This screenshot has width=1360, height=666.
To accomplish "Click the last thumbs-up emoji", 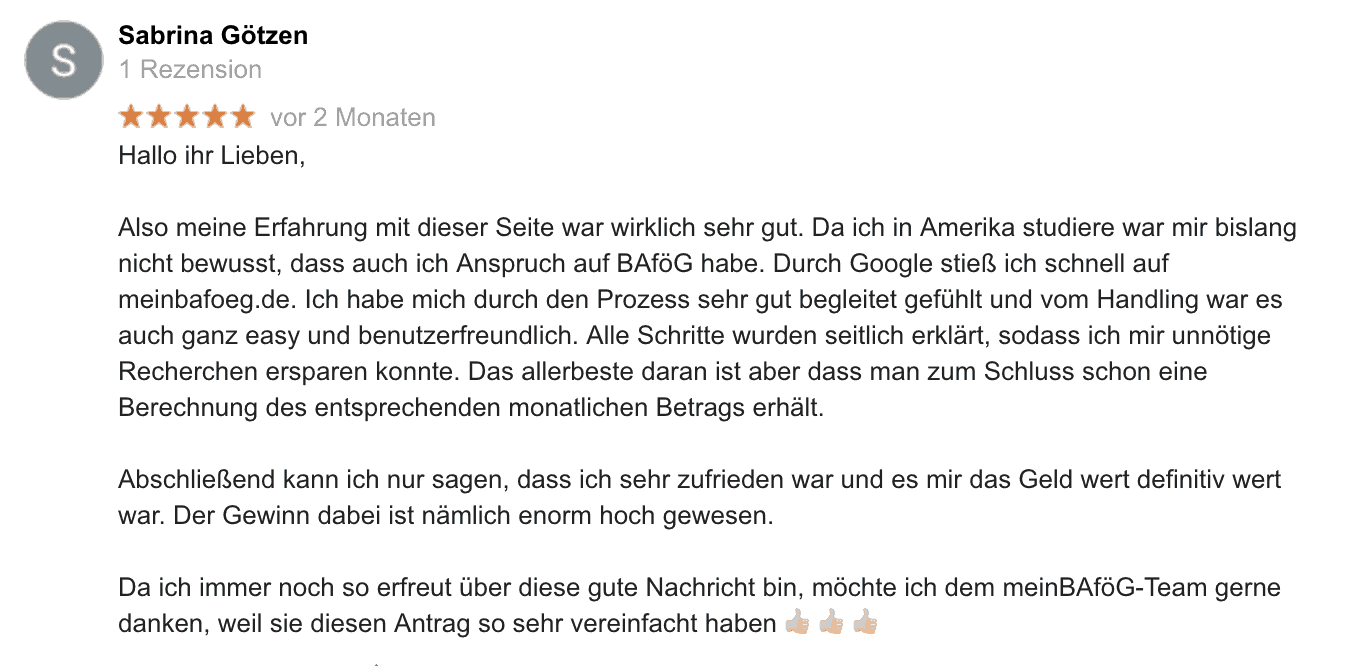I will click(865, 624).
